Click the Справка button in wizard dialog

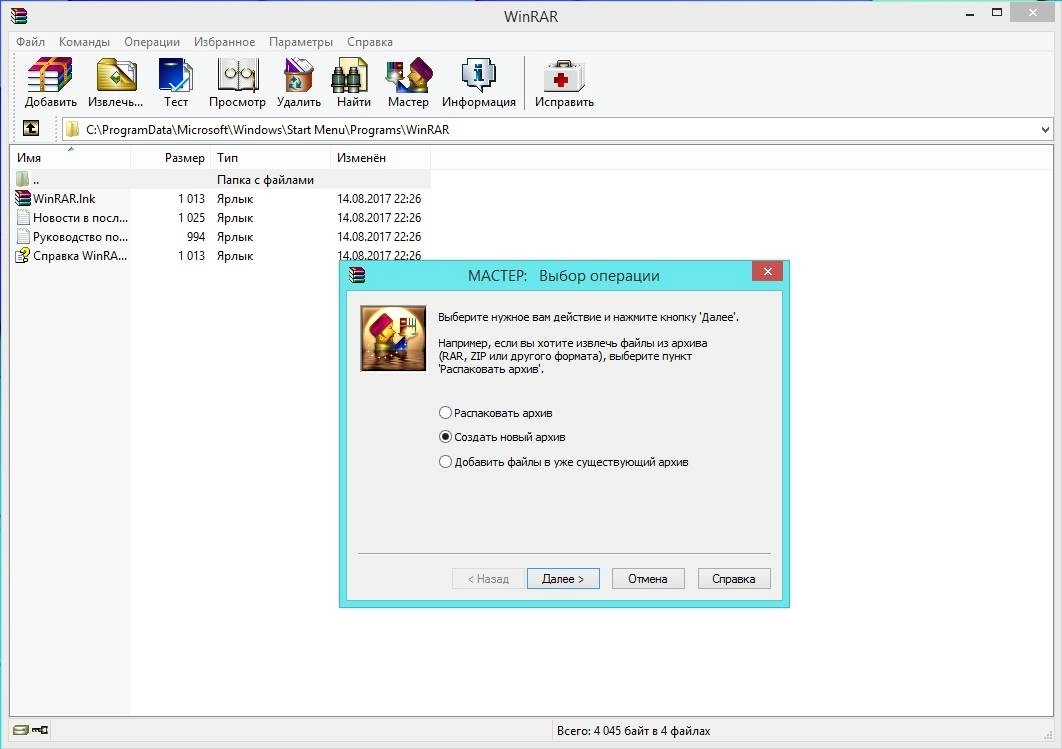click(x=734, y=578)
